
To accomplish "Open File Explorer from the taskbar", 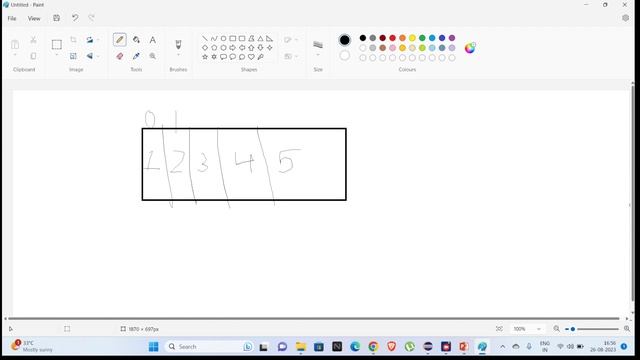I will [x=301, y=347].
